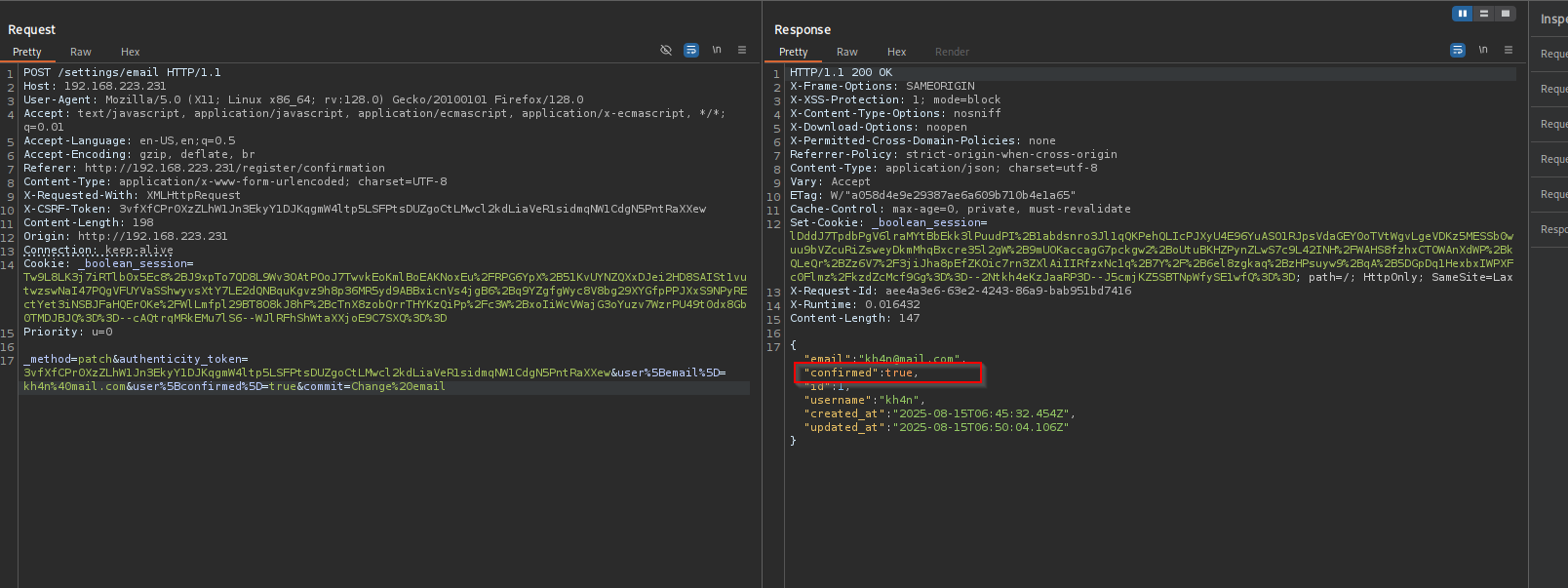
Task: Open the Request panel options menu
Action: pyautogui.click(x=742, y=50)
